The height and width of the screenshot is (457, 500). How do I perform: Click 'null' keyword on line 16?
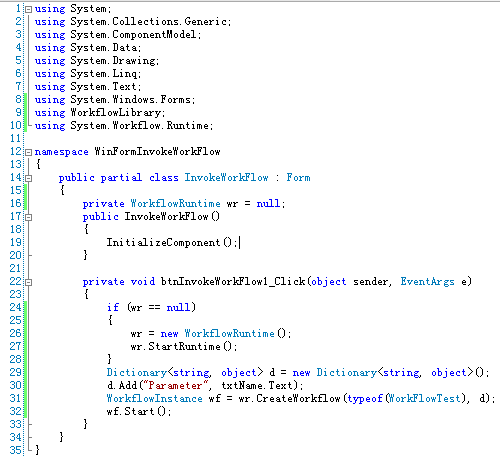pos(268,204)
